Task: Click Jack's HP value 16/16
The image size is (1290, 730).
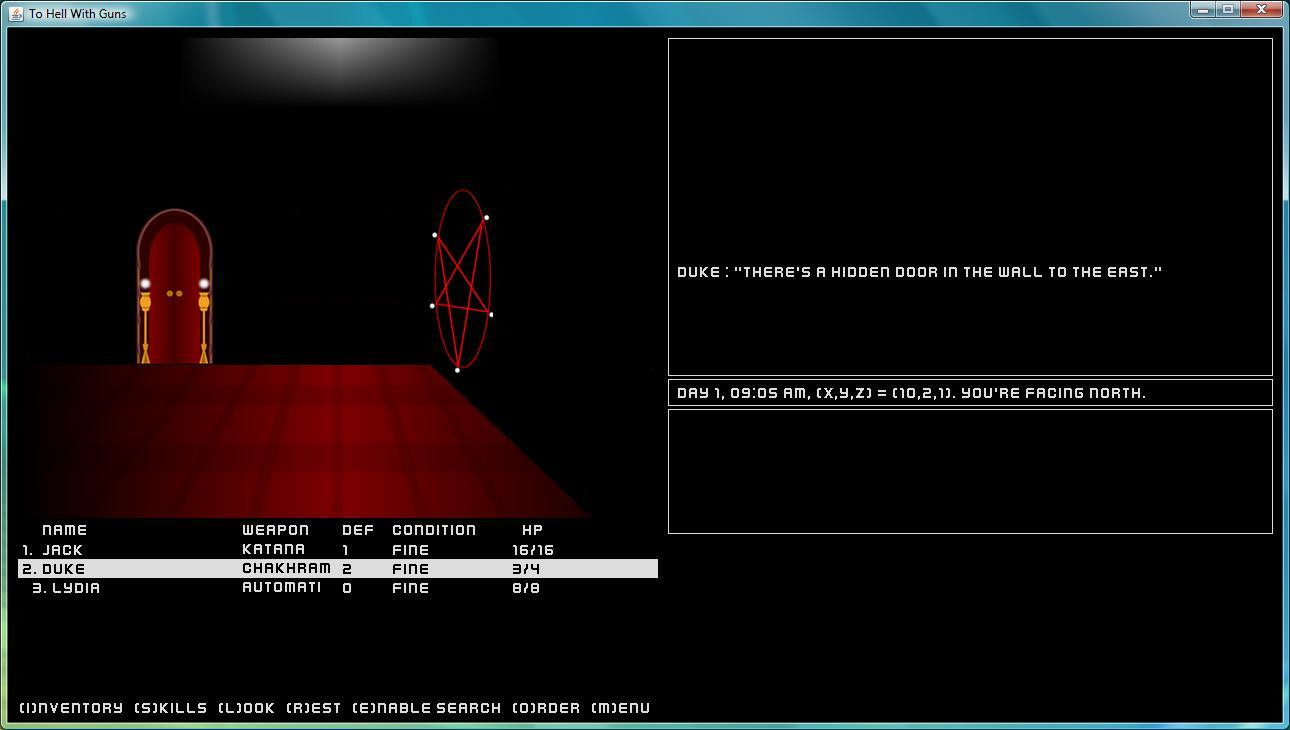Action: pos(533,550)
